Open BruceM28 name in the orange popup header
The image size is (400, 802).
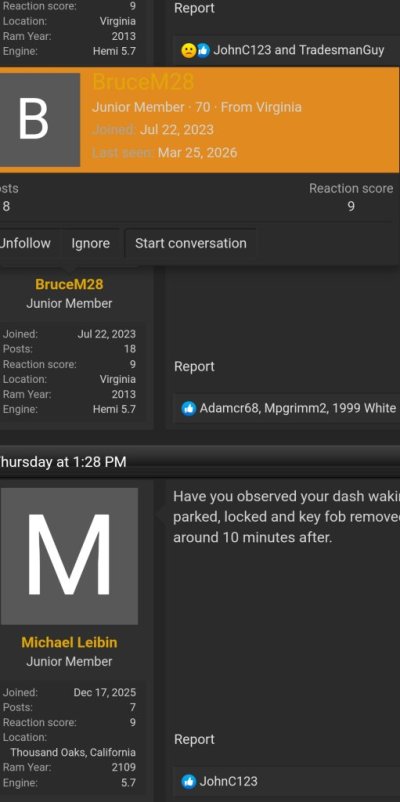(143, 82)
